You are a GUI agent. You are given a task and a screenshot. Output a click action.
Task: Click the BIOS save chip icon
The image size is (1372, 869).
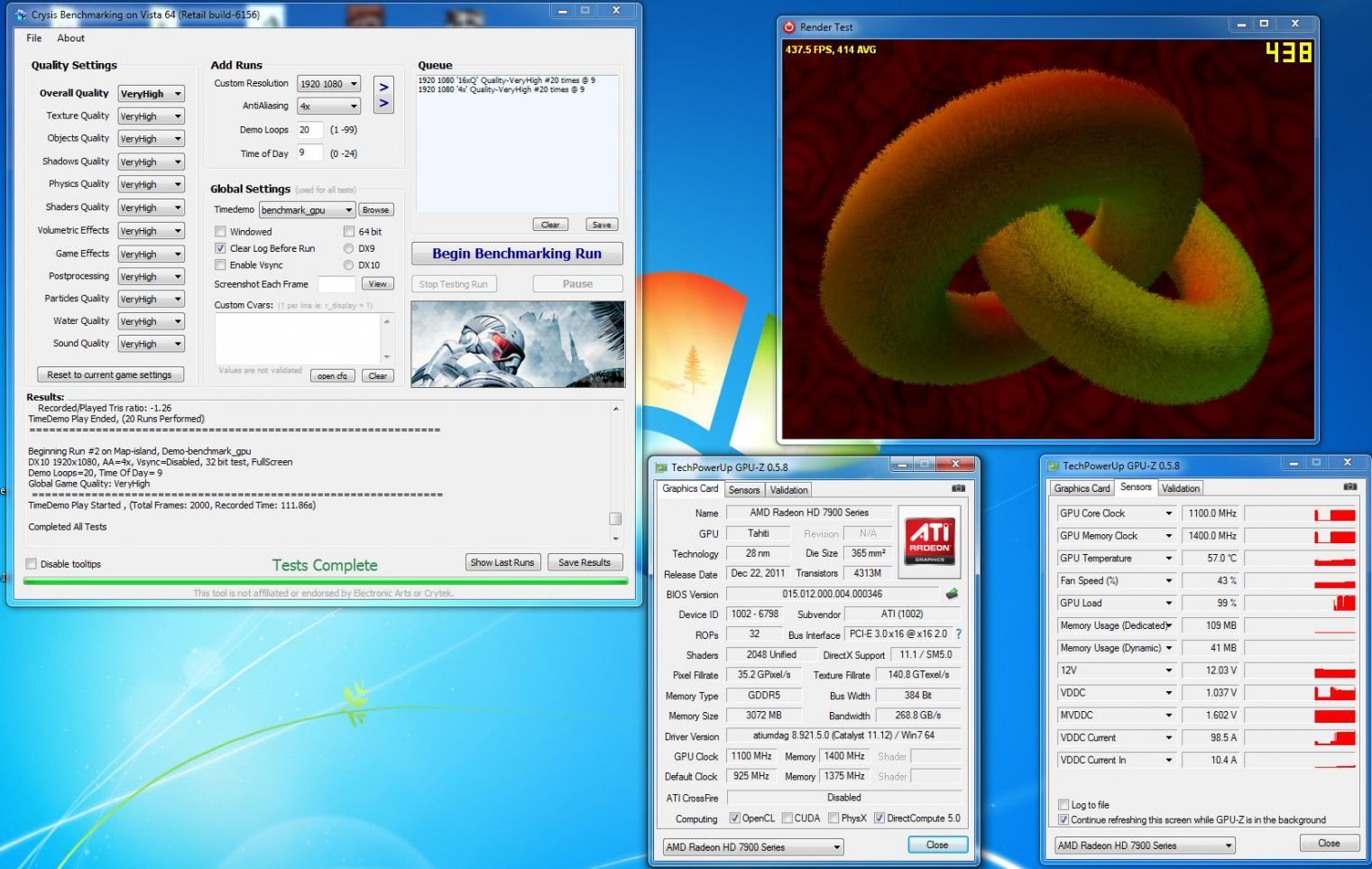[x=951, y=594]
